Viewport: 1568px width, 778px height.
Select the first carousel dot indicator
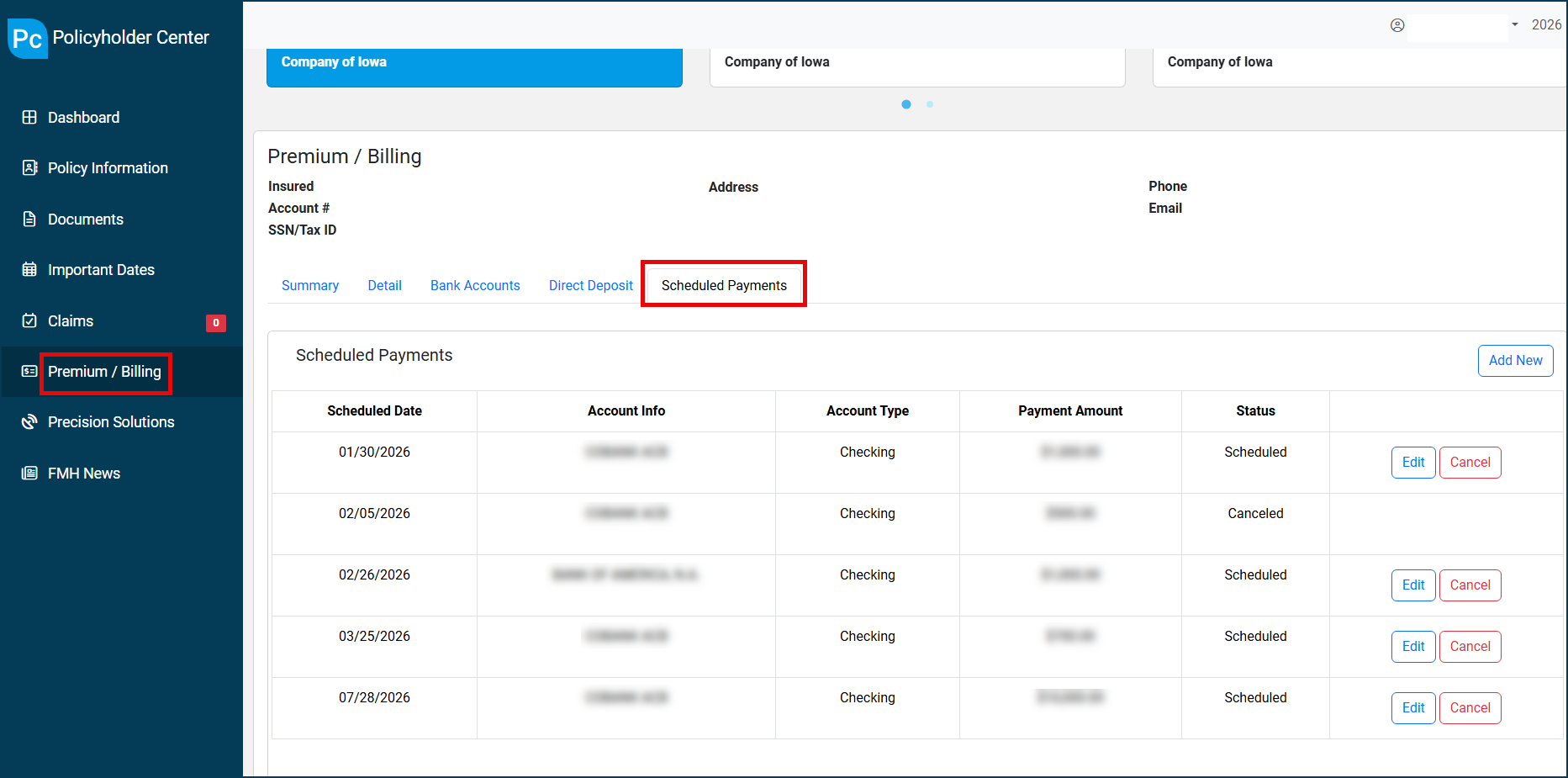(906, 104)
